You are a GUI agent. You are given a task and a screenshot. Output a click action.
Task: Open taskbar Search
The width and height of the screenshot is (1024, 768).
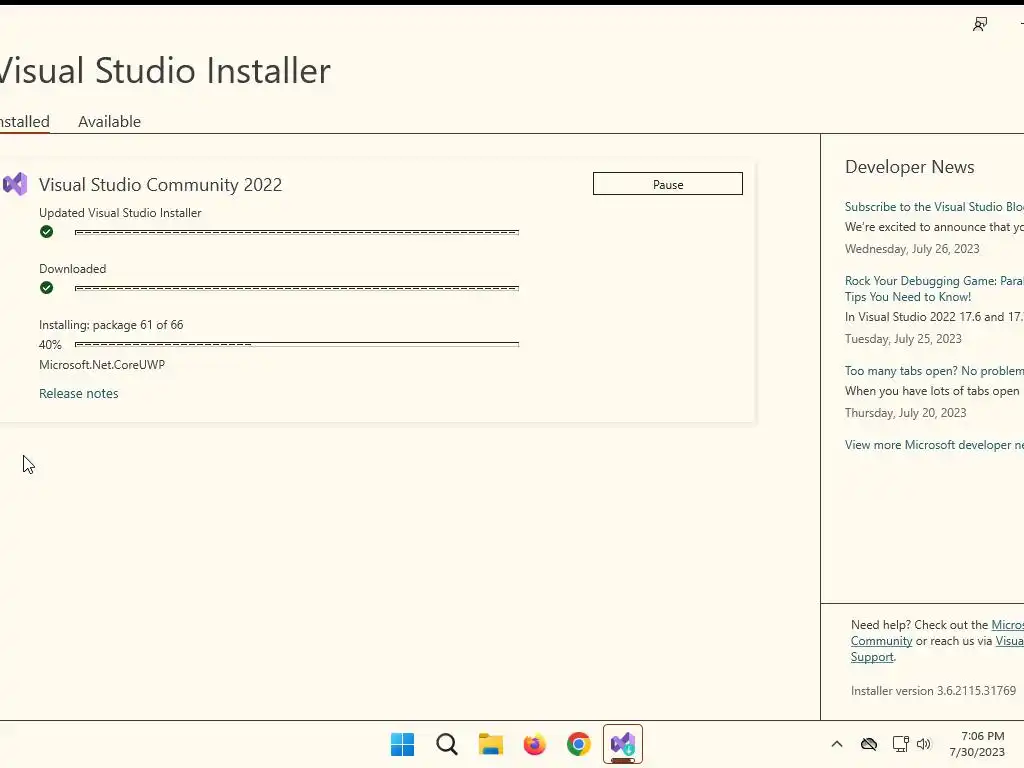[447, 744]
